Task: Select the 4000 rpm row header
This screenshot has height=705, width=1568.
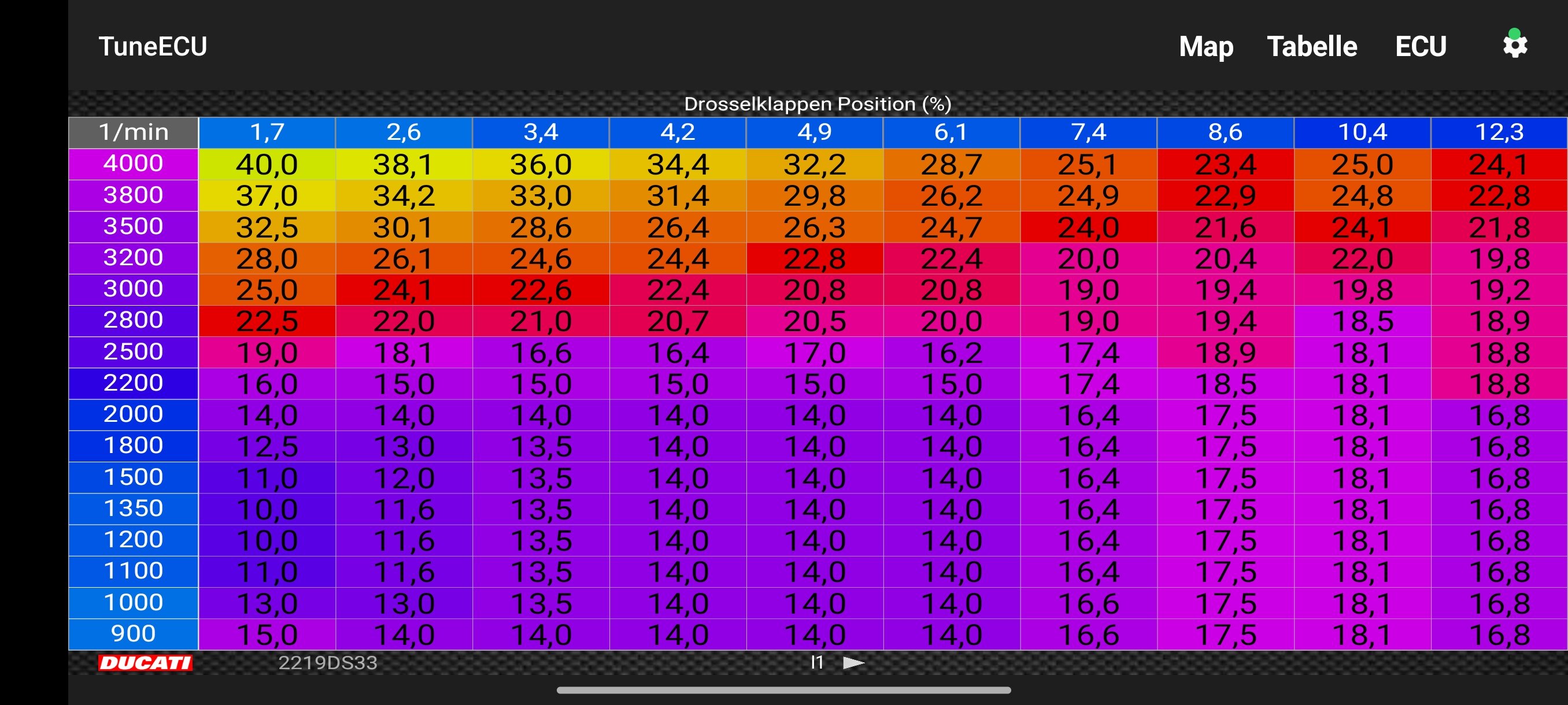Action: pos(134,164)
